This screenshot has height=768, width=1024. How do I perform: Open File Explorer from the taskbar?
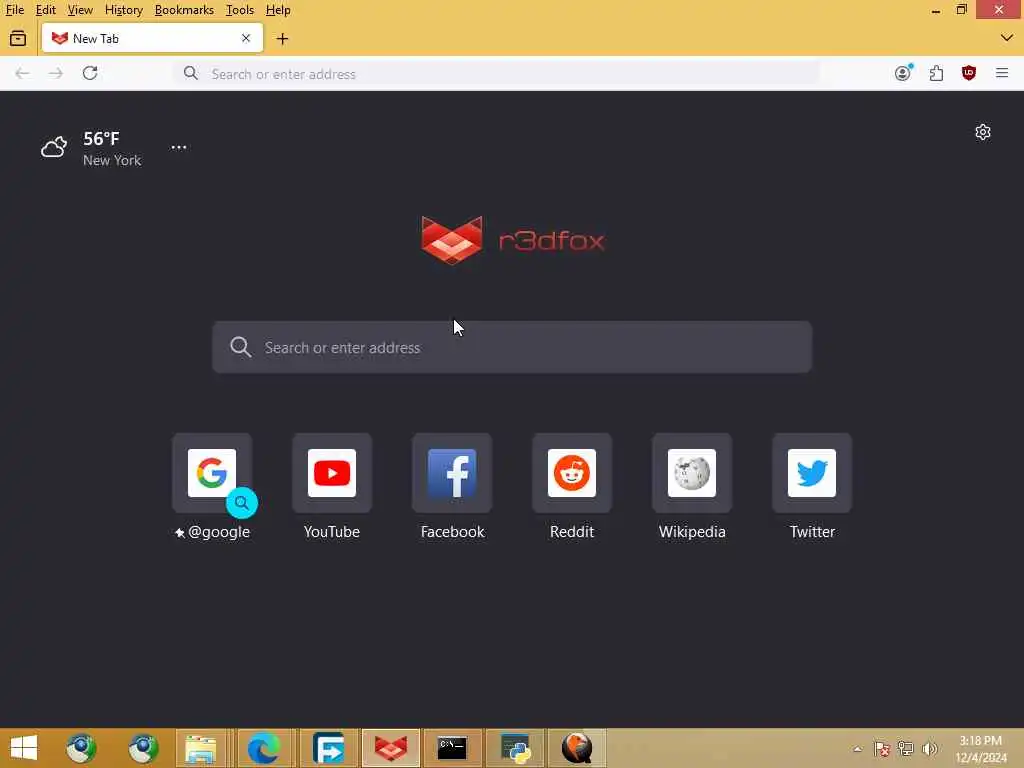(200, 748)
